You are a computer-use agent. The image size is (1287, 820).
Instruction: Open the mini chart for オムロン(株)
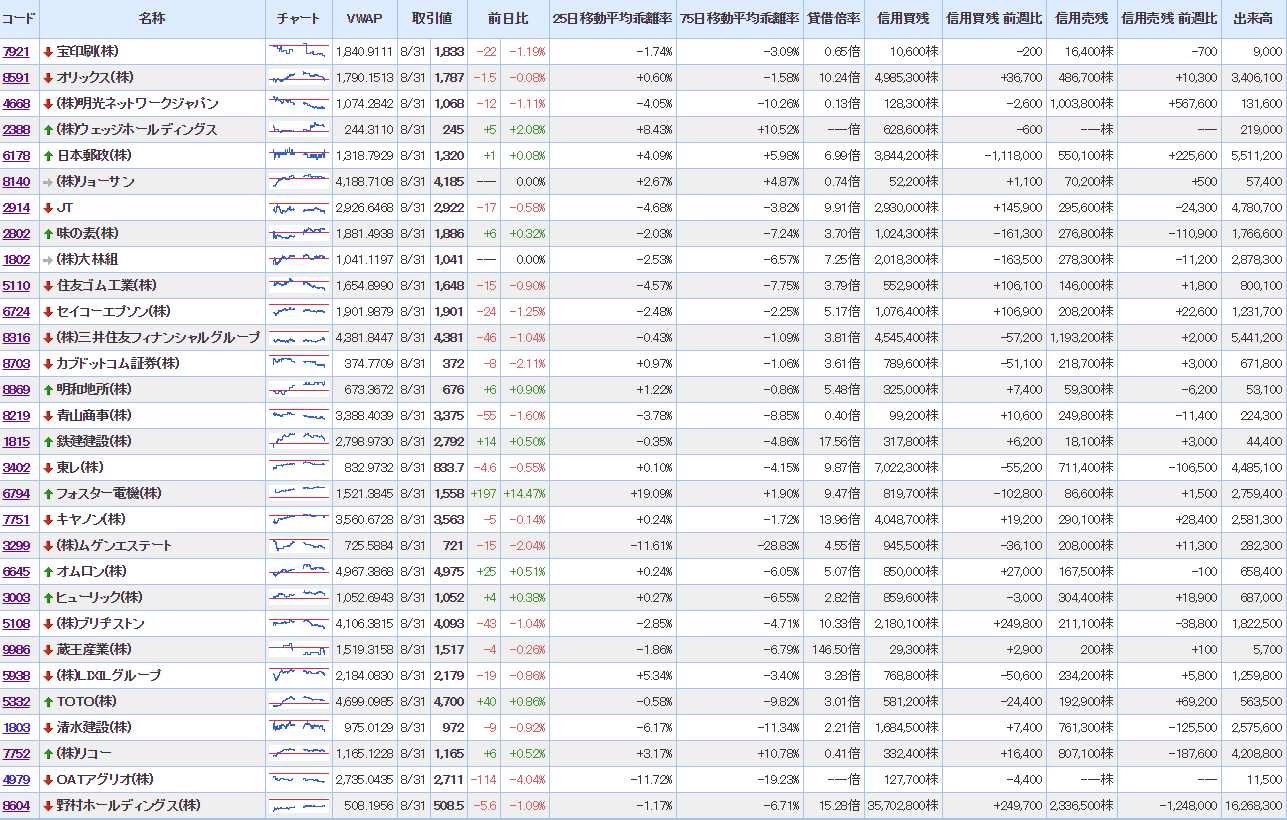click(x=298, y=572)
